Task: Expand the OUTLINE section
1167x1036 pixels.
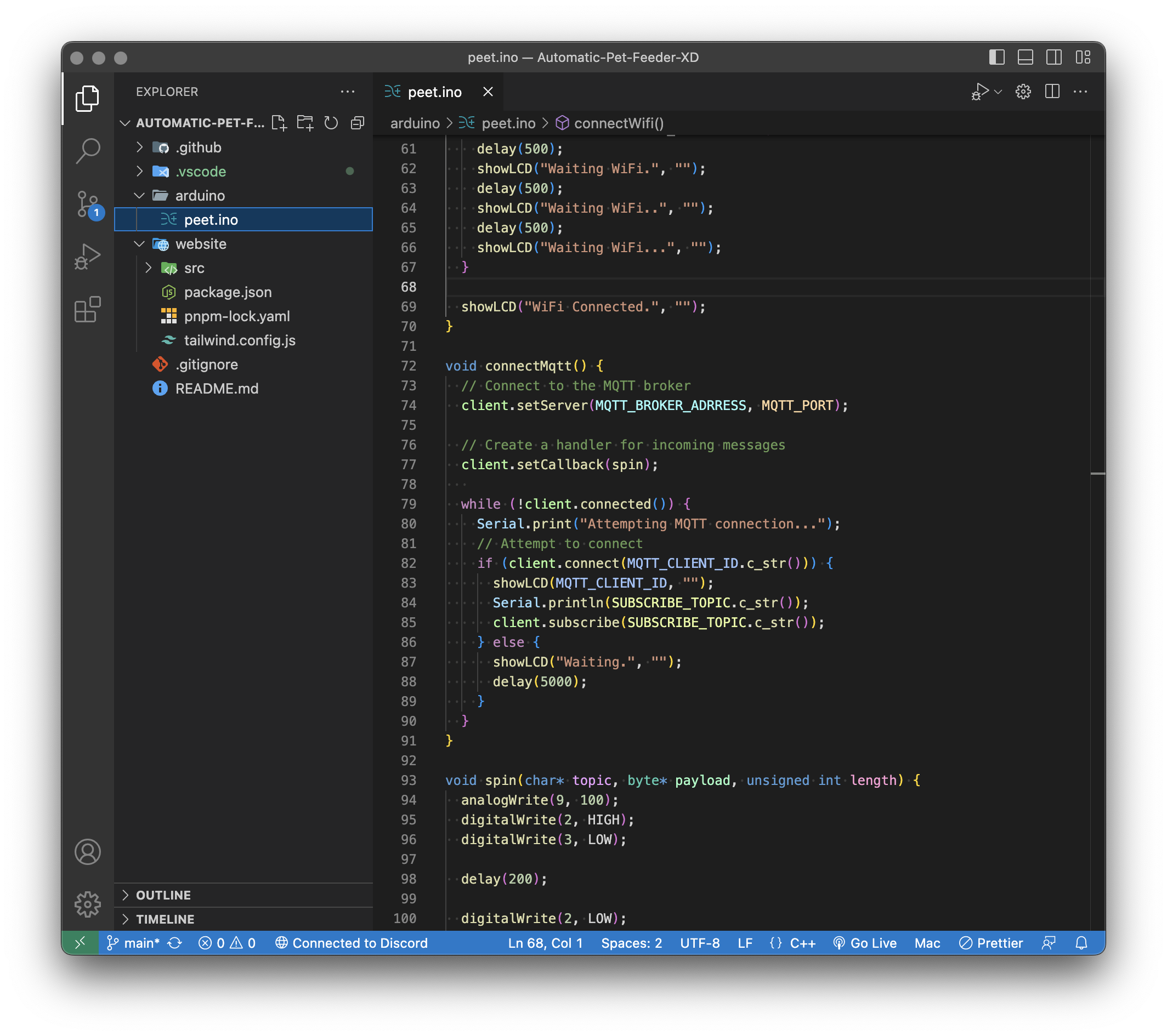Action: pos(163,895)
